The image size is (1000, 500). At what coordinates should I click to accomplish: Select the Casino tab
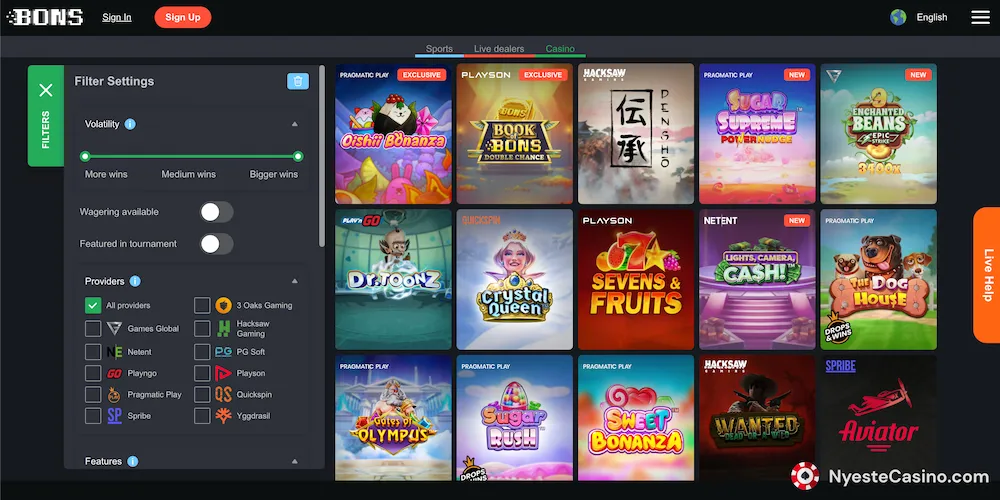(560, 49)
